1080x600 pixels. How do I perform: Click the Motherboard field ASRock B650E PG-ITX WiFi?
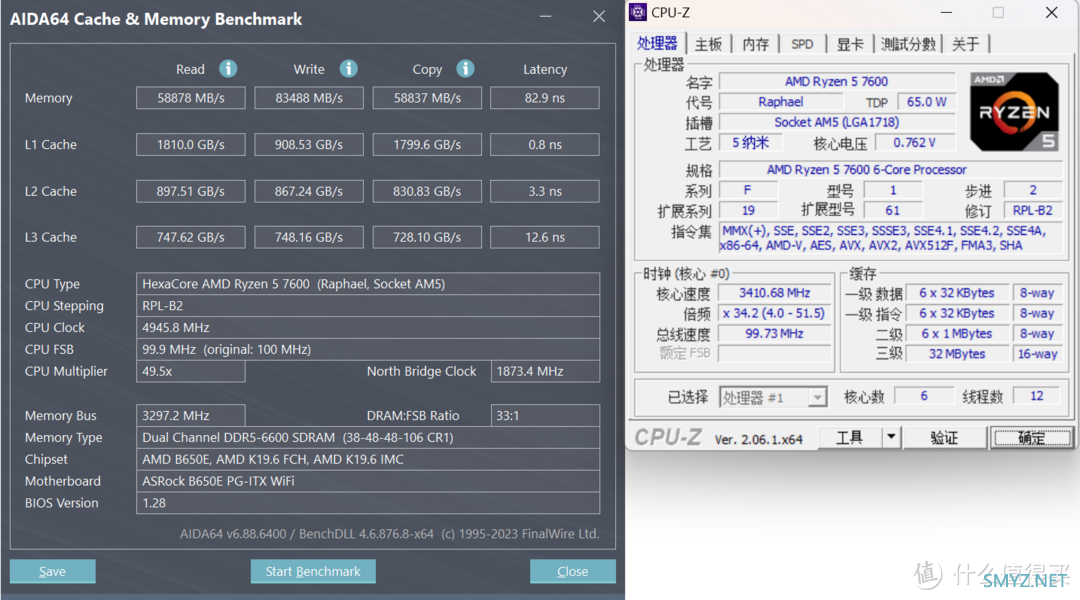point(368,481)
